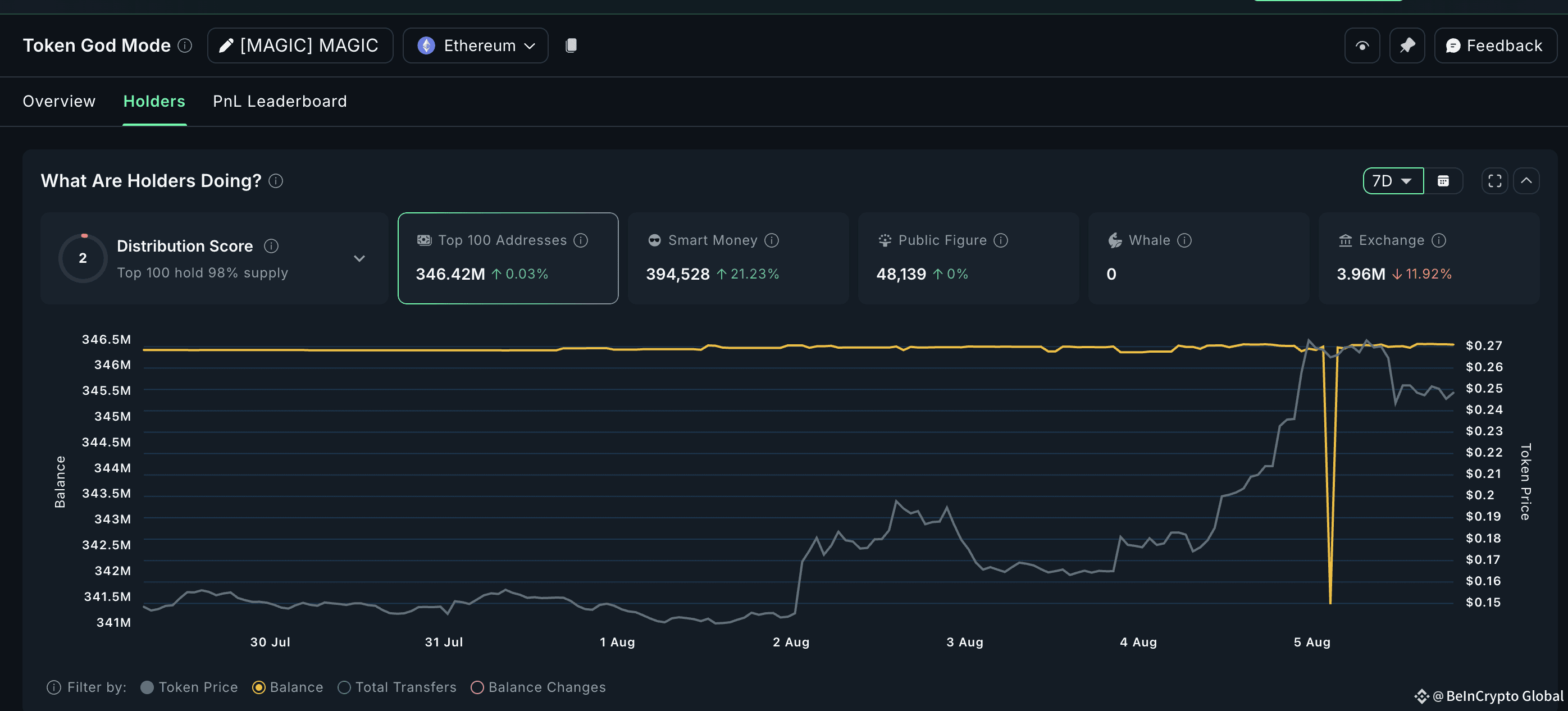This screenshot has width=1568, height=711.
Task: Click the 394,528 Smart Money value
Action: click(x=678, y=274)
